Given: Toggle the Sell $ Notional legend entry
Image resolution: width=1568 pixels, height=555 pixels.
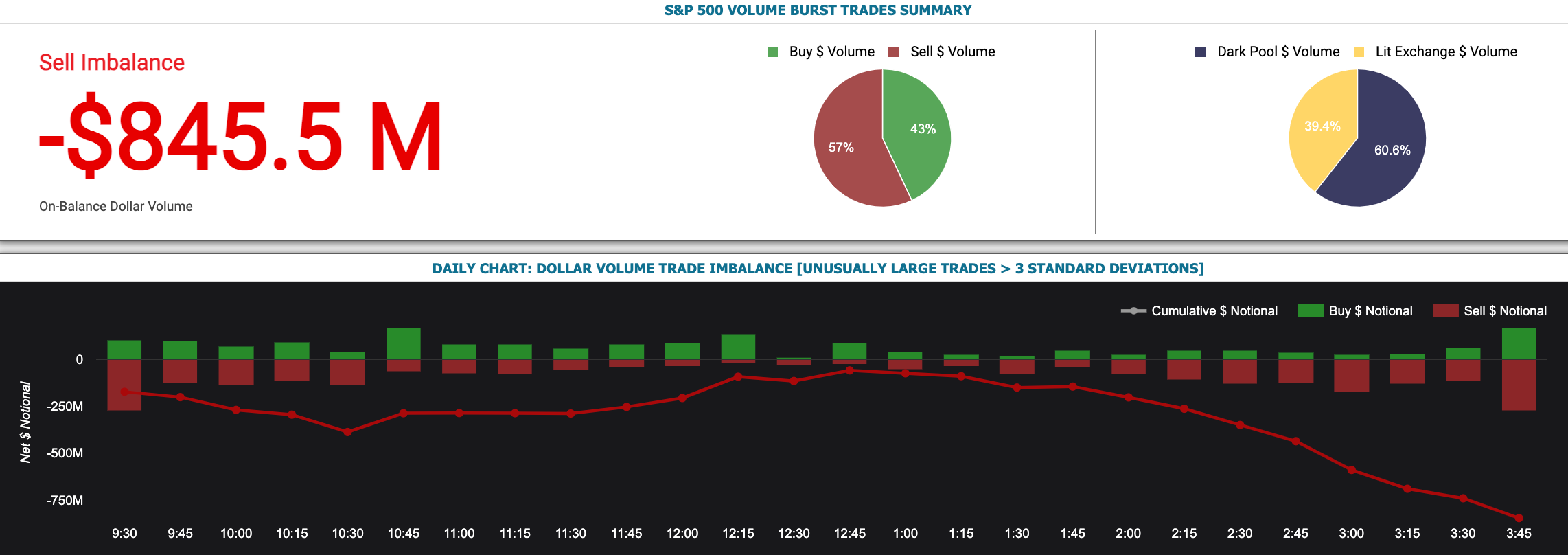Looking at the screenshot, I should point(1490,310).
